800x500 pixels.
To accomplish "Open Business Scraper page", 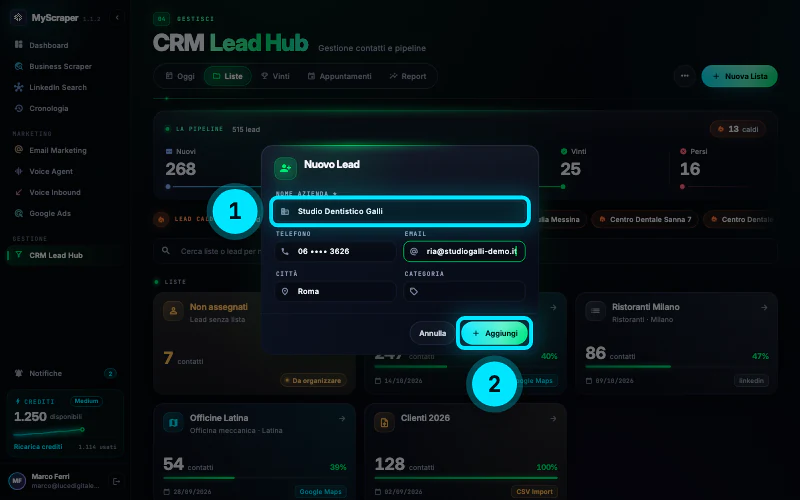I will pyautogui.click(x=60, y=66).
